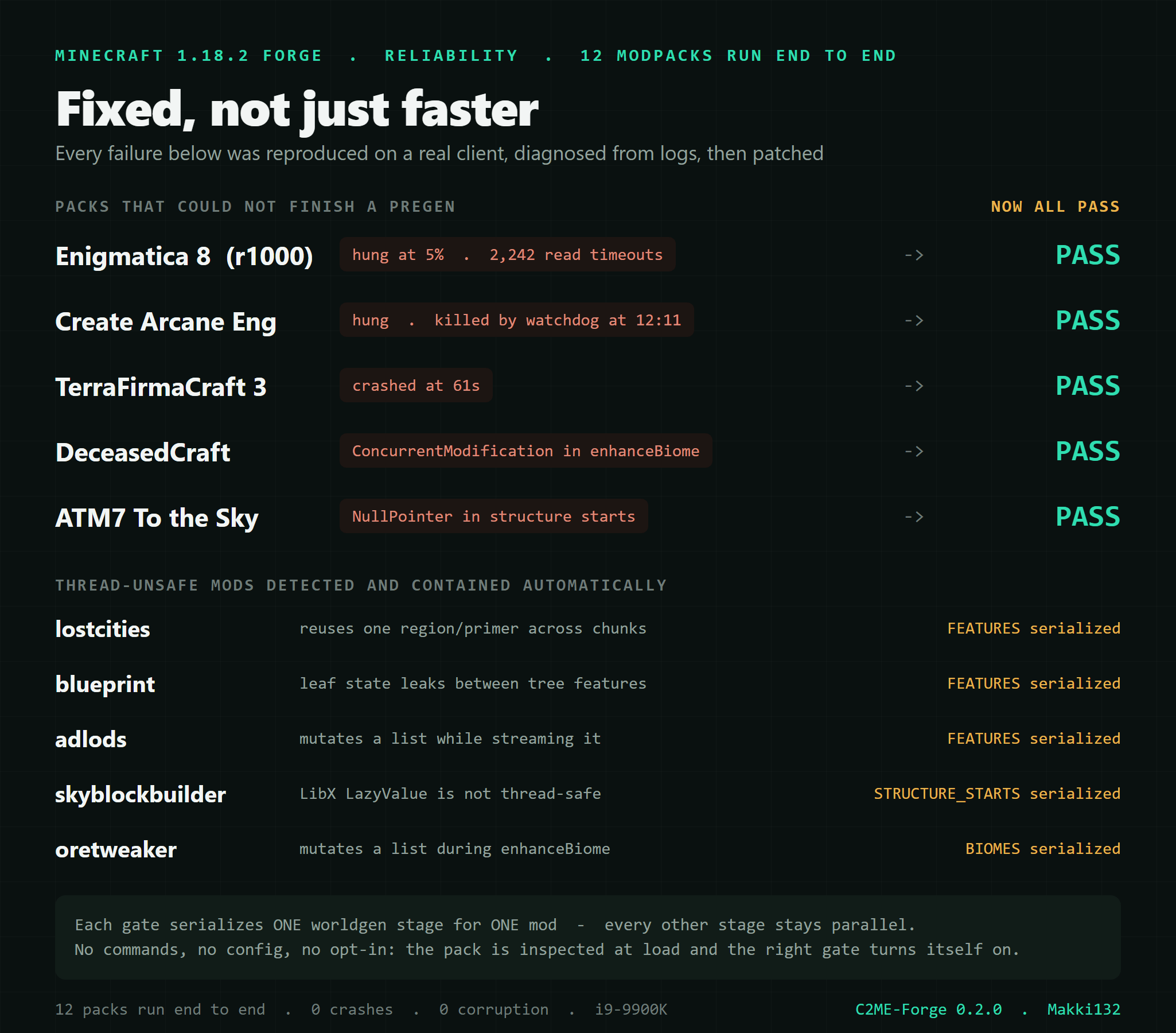Image resolution: width=1176 pixels, height=1033 pixels.
Task: Click the "crashed at 61s" badge
Action: (415, 386)
